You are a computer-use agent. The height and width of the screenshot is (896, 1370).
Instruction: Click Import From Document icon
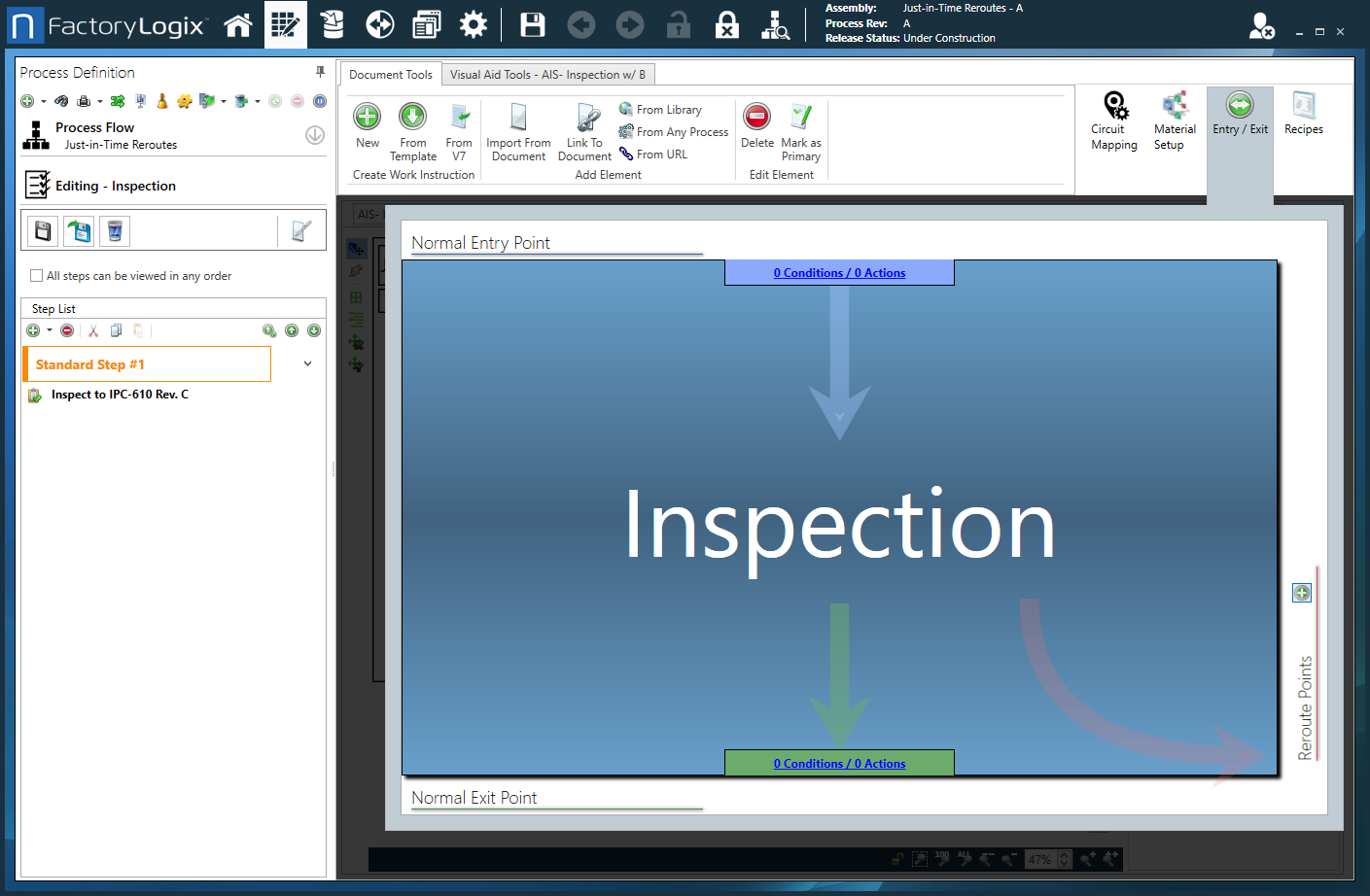point(518,119)
